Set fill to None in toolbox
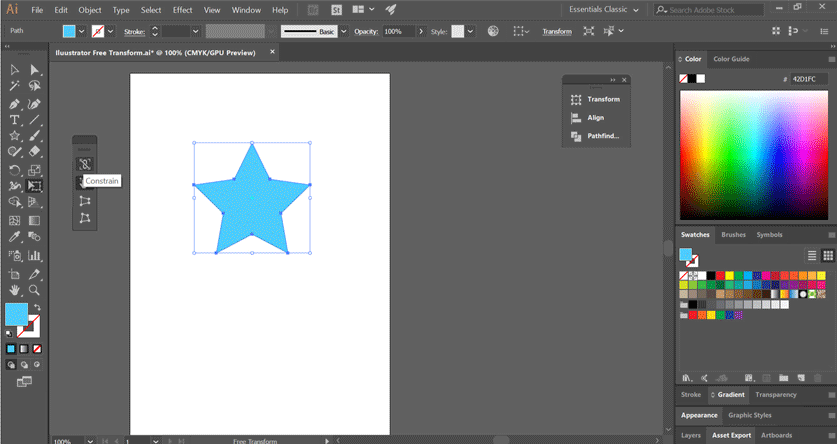837x444 pixels. point(35,349)
